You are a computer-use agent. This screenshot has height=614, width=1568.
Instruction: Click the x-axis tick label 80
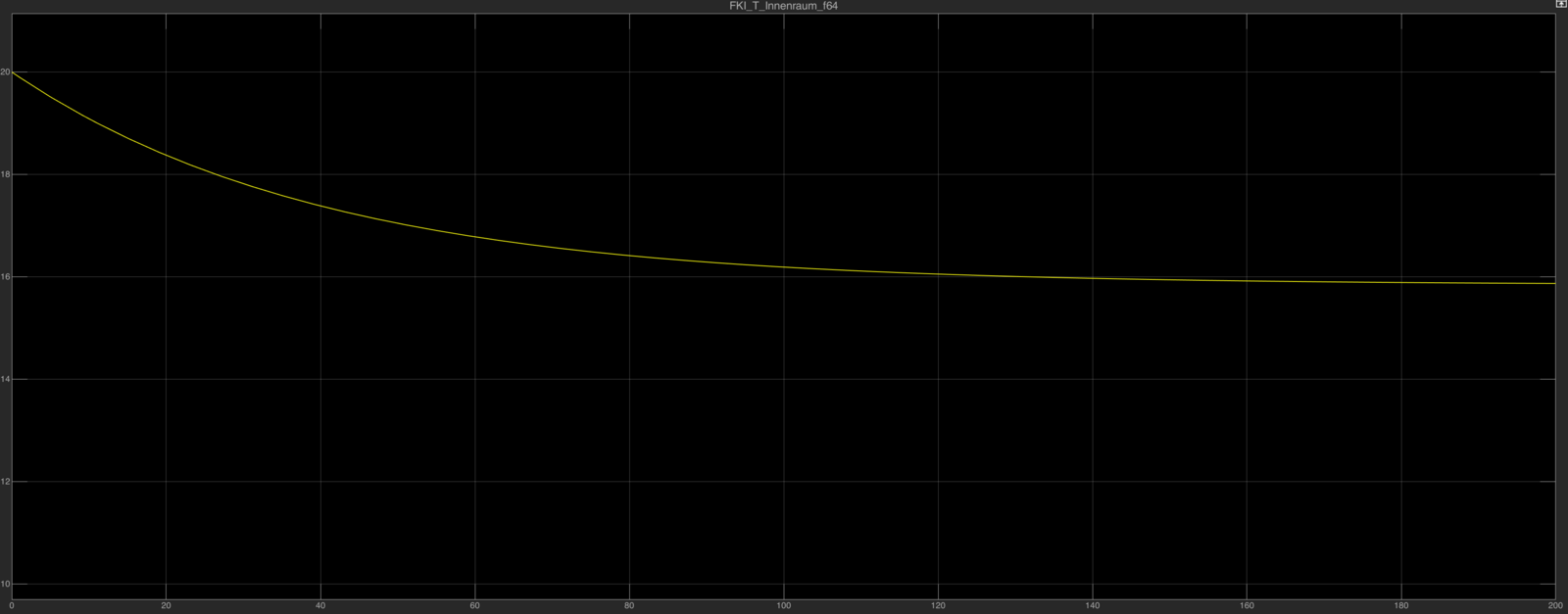[x=629, y=605]
